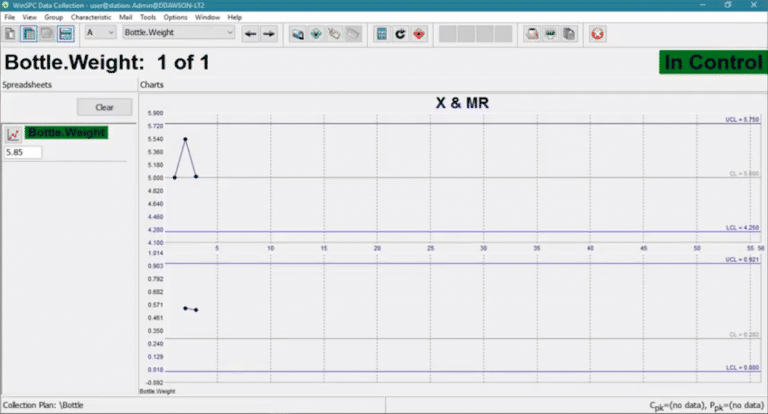Screen dimensions: 768x414
Task: Click the calculator icon in toolbar
Action: click(x=381, y=33)
